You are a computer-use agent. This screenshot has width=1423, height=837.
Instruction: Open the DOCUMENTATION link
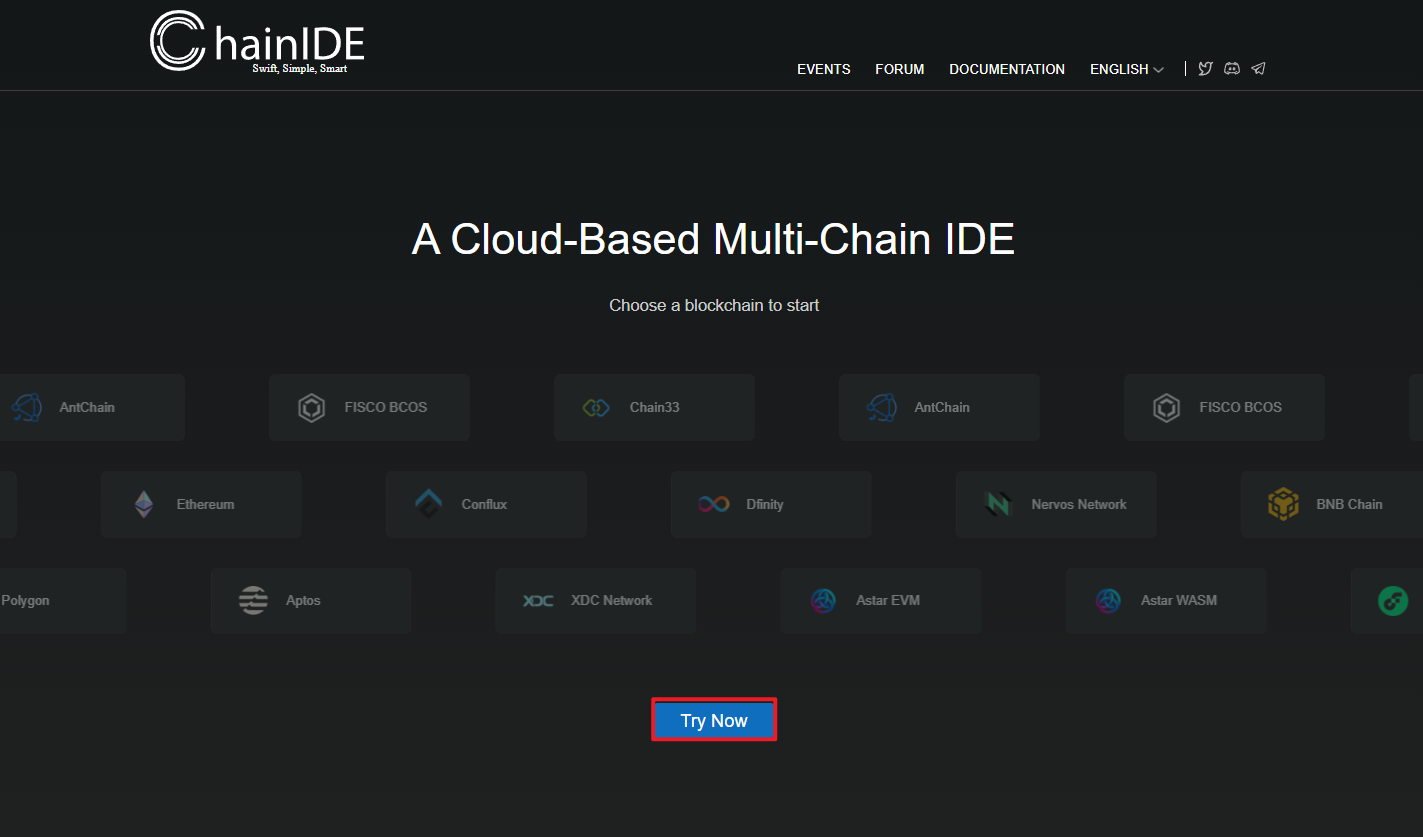(x=1006, y=69)
